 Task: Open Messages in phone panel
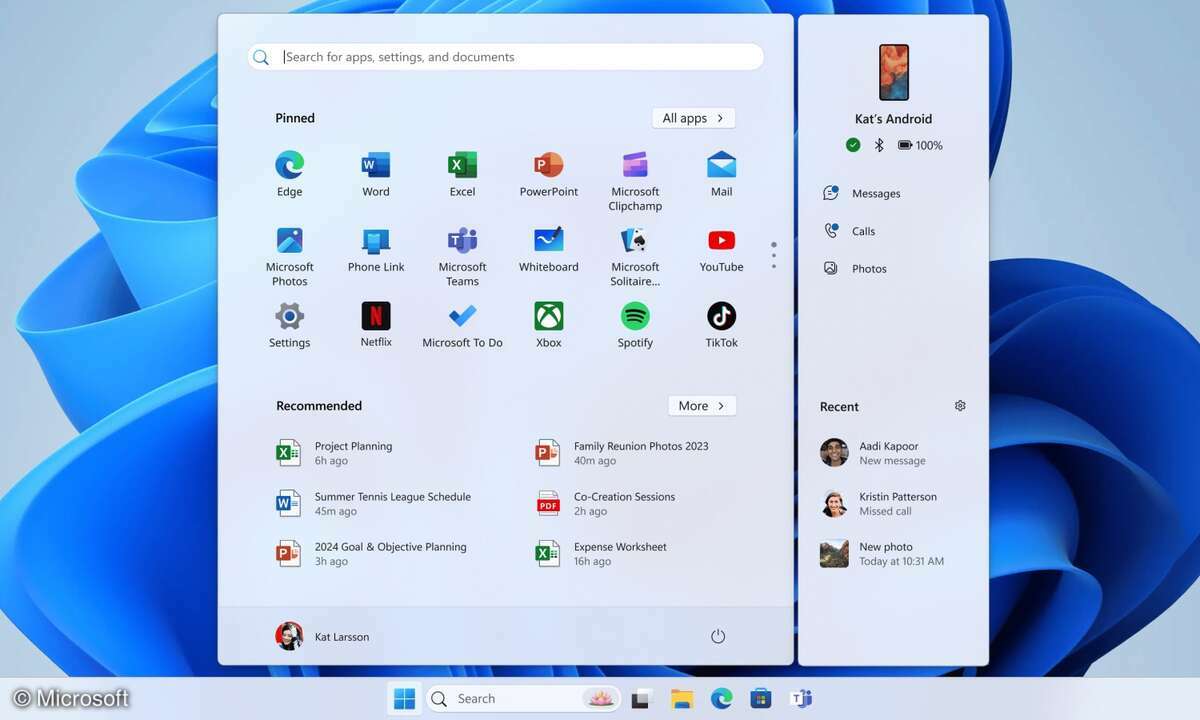tap(862, 193)
